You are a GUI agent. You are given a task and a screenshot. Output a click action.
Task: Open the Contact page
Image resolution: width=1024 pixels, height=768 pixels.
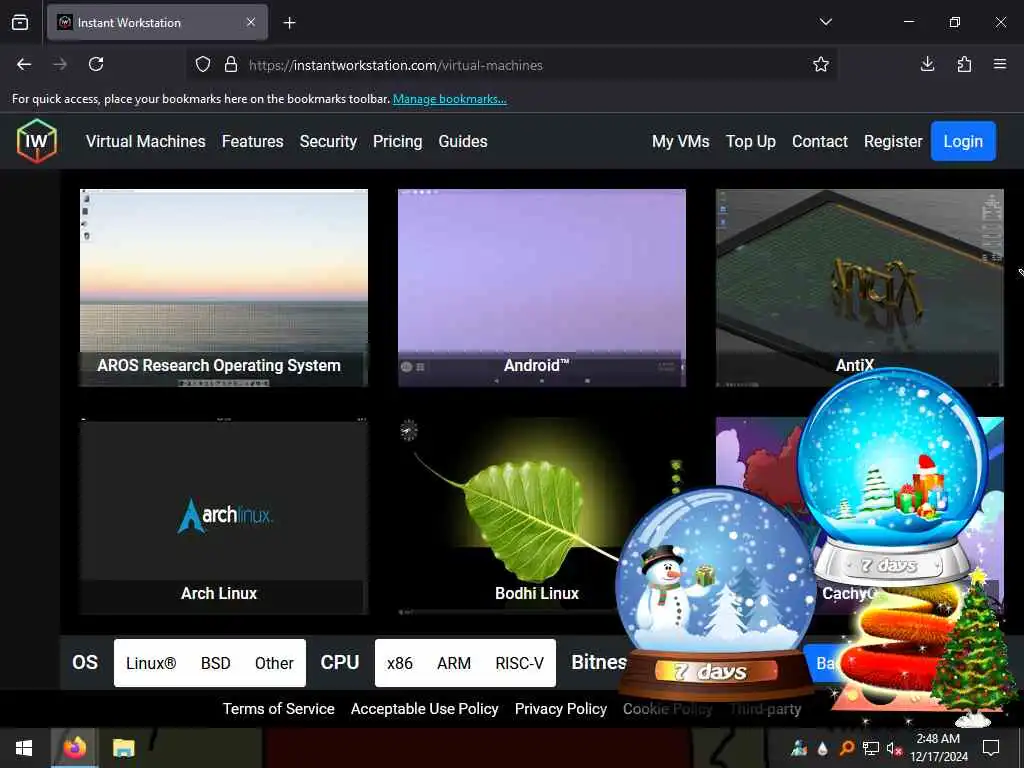tap(820, 141)
